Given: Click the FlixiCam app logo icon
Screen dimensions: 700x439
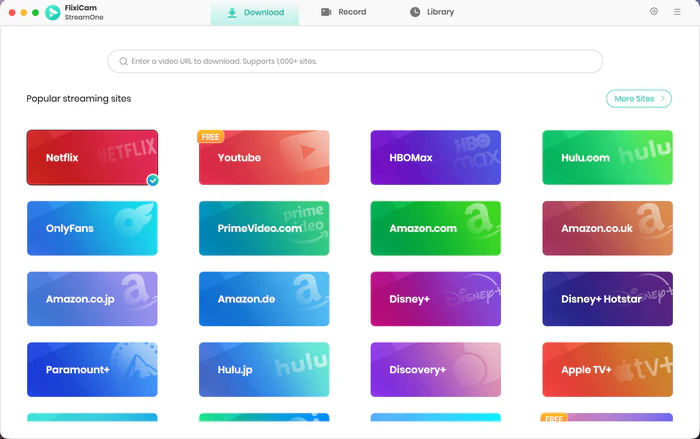Looking at the screenshot, I should pos(52,13).
